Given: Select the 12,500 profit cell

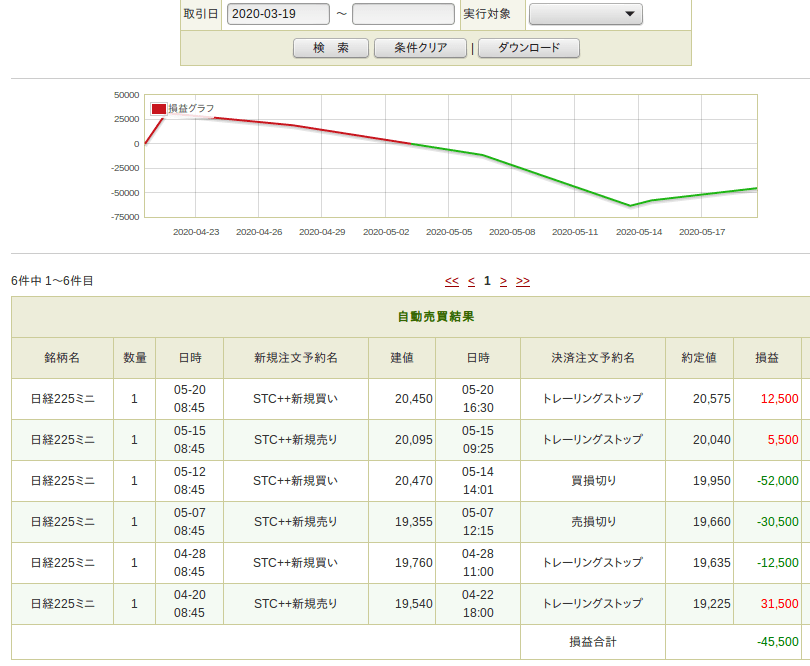Looking at the screenshot, I should [779, 399].
